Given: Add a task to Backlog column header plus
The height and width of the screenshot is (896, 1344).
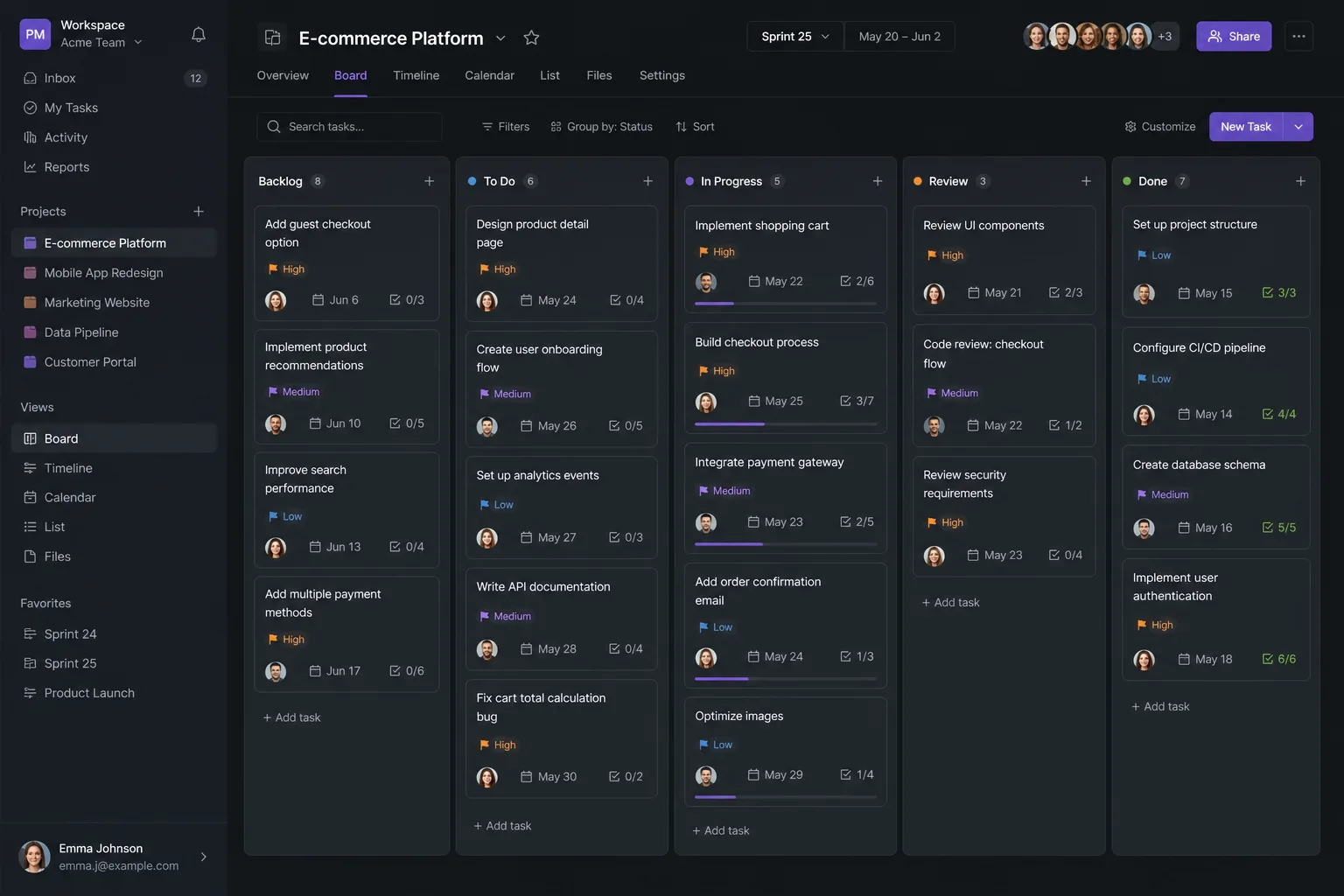Looking at the screenshot, I should pyautogui.click(x=429, y=181).
